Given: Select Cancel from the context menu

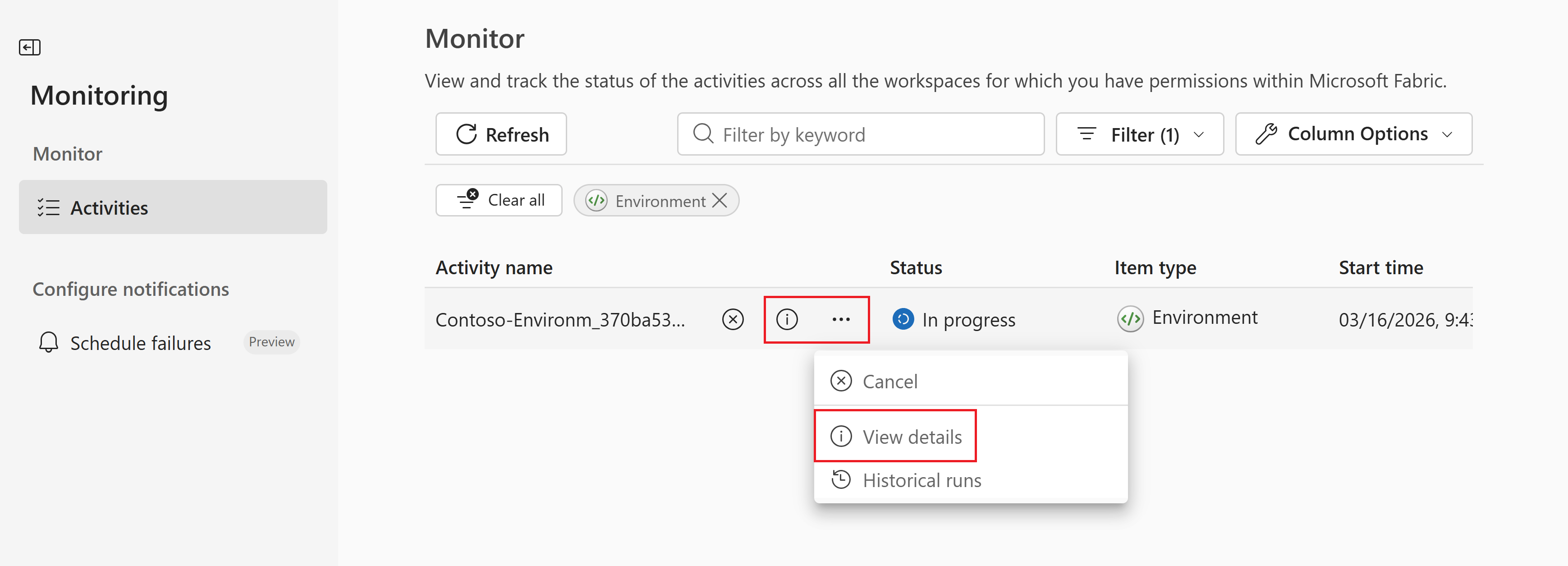Looking at the screenshot, I should pos(889,382).
